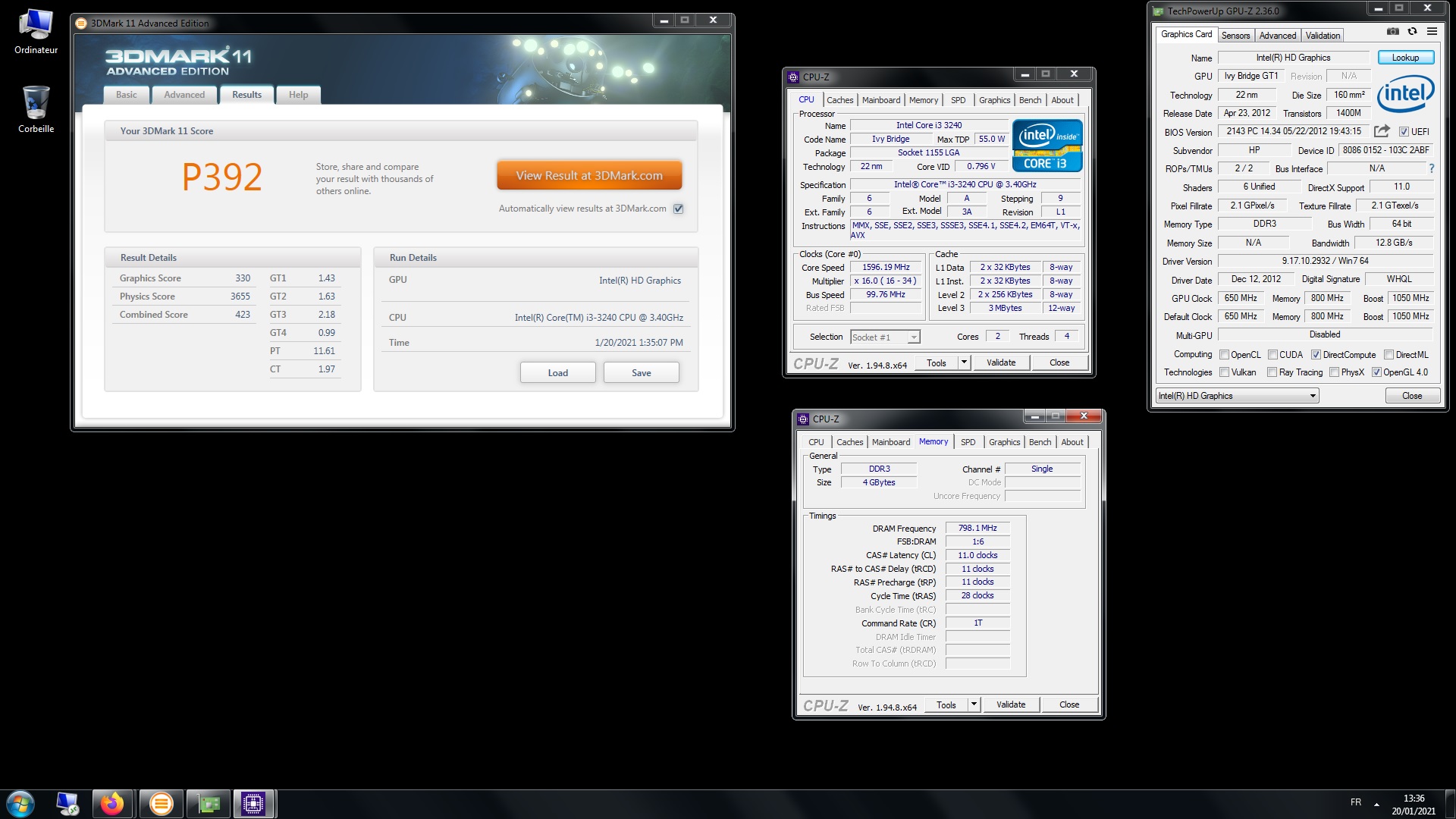Click the Intel logo in GPU-Z
The image size is (1456, 819).
[x=1406, y=94]
